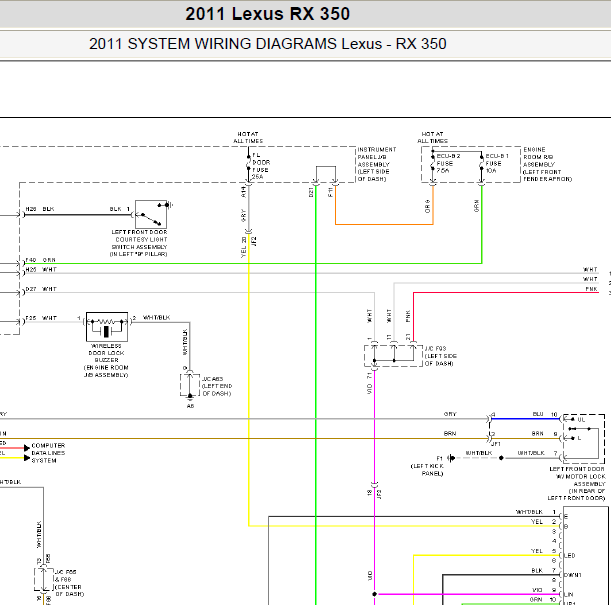The width and height of the screenshot is (611, 605).
Task: Click the 'H25 WHT' connector label
Action: pos(41,270)
